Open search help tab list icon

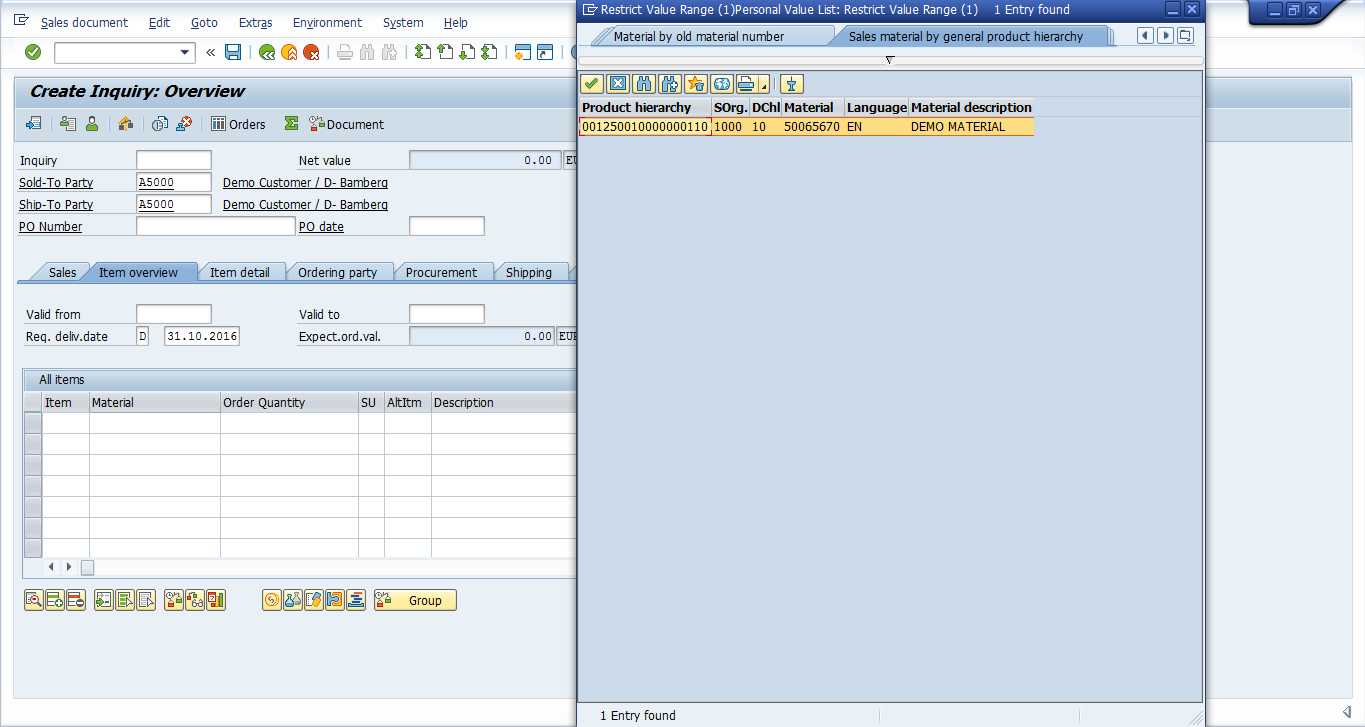pos(1185,36)
